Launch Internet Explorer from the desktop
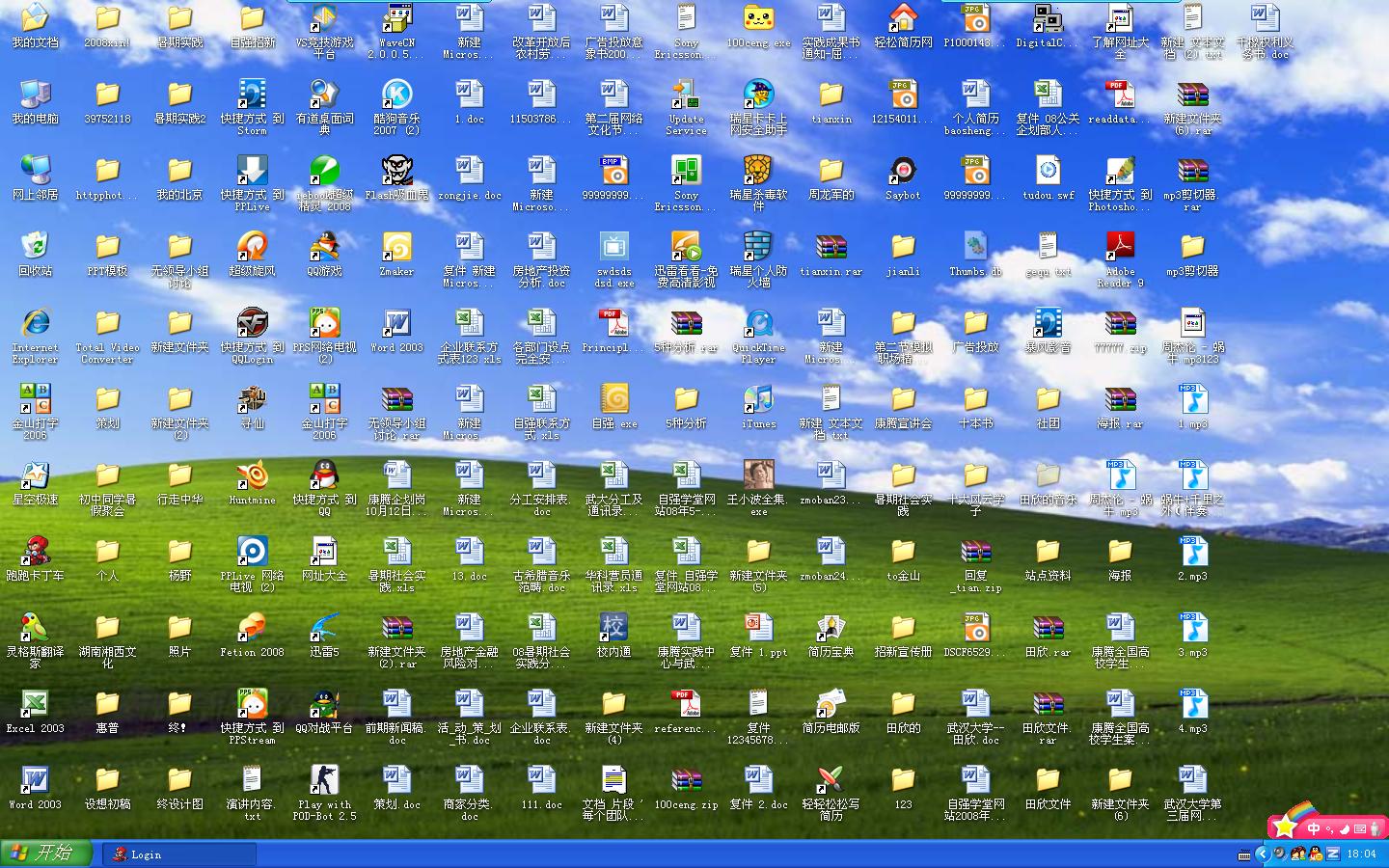This screenshot has width=1389, height=868. pos(35,336)
